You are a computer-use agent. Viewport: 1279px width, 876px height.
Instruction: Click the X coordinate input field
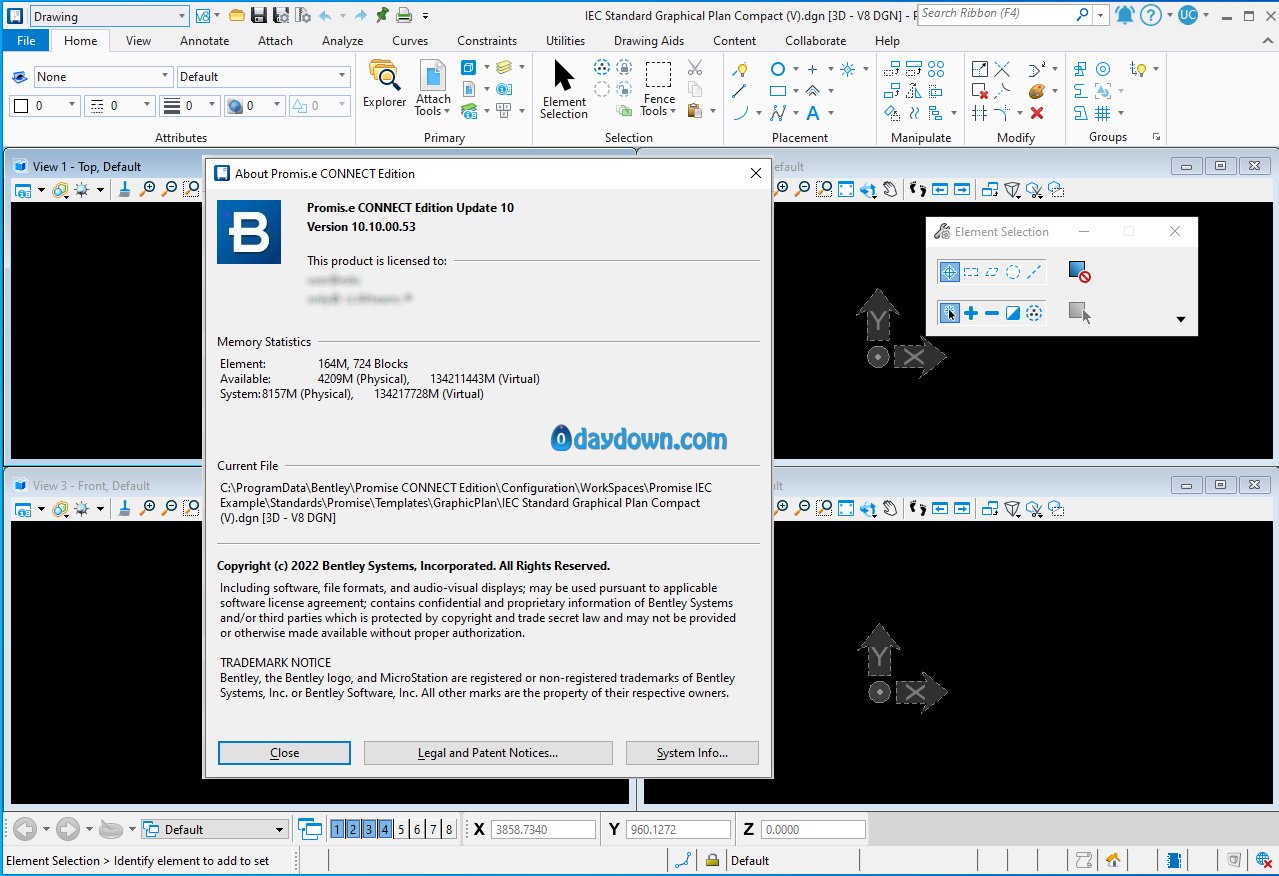tap(543, 830)
